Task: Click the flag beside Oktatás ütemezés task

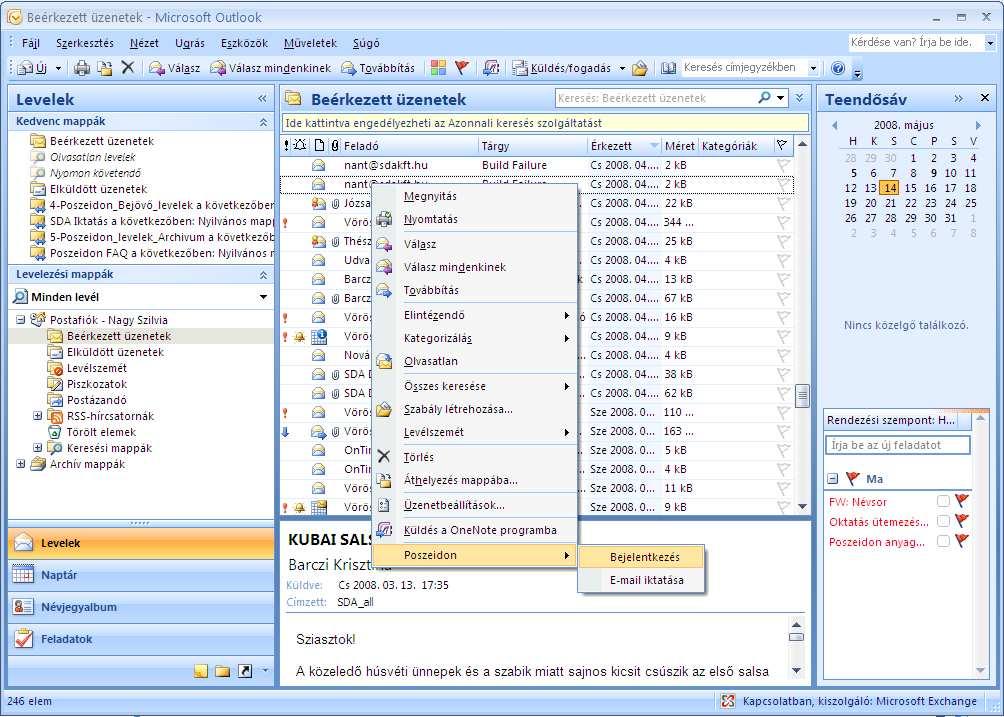Action: pyautogui.click(x=961, y=521)
